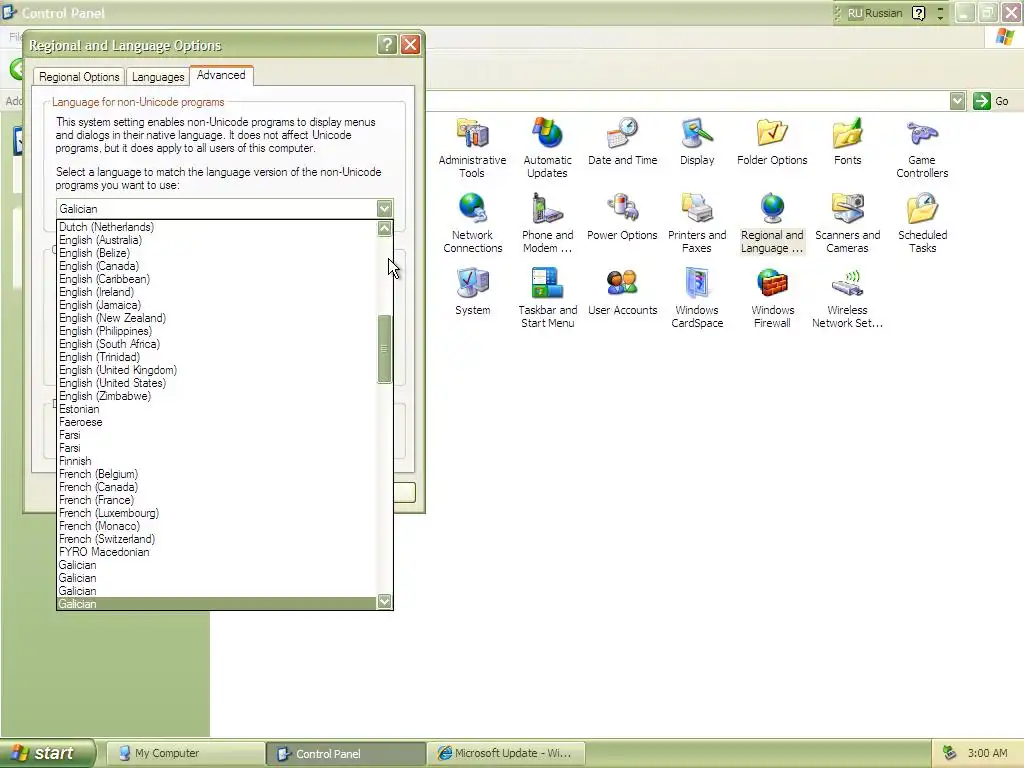
Task: Click scroll-down arrow of language list
Action: point(385,601)
